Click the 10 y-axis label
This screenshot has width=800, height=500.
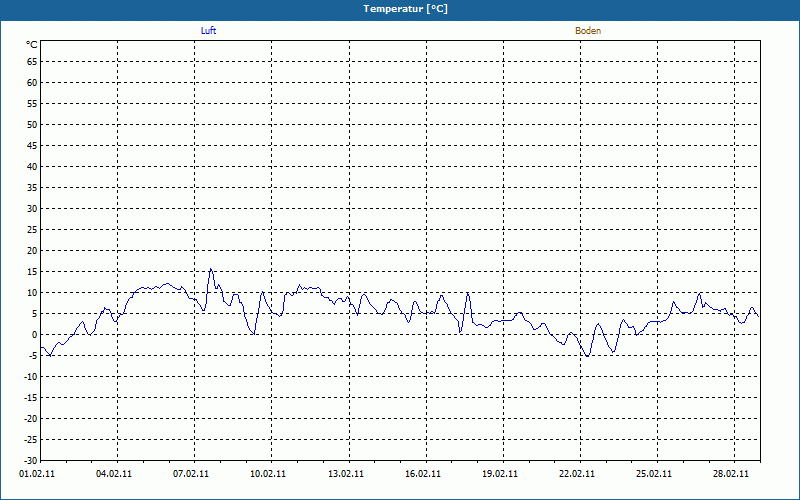32,292
